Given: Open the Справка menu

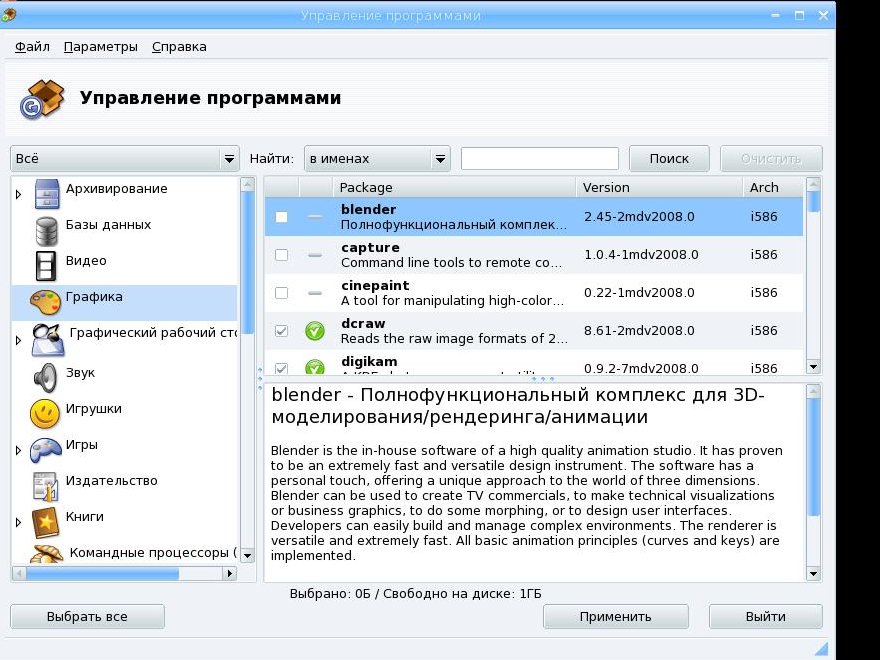Looking at the screenshot, I should [179, 47].
